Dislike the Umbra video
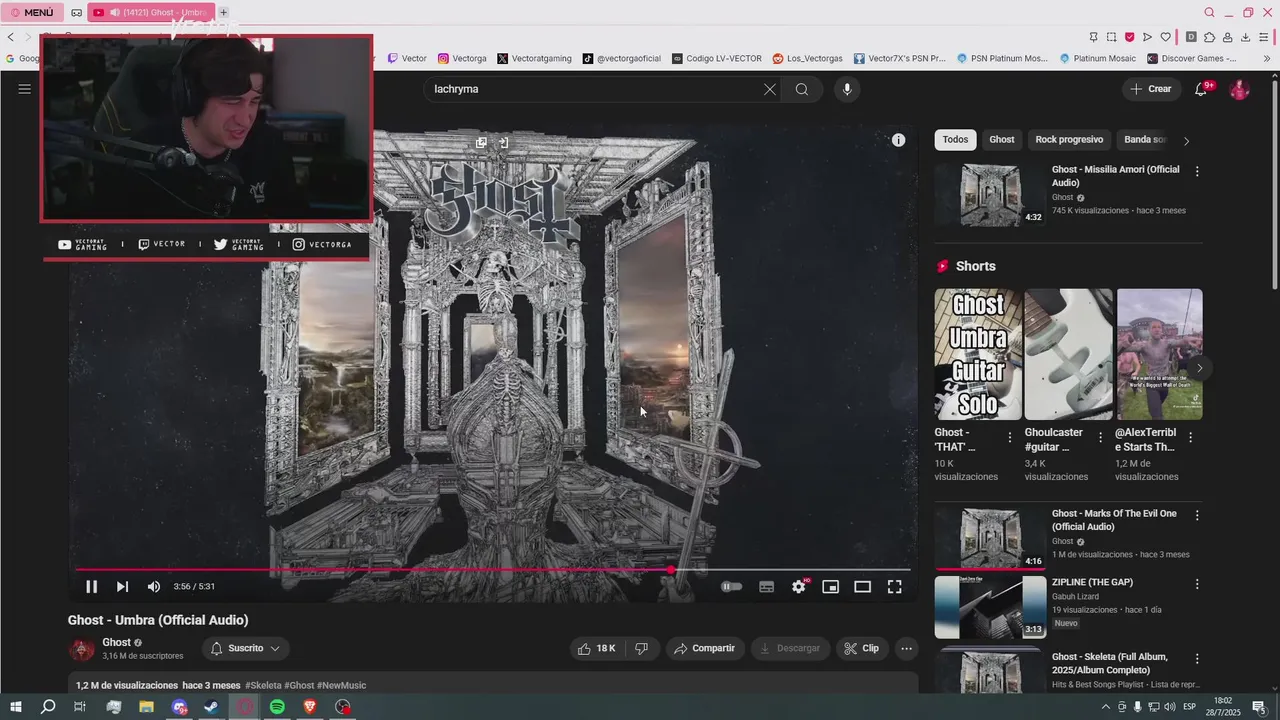This screenshot has width=1280, height=720. pyautogui.click(x=642, y=648)
